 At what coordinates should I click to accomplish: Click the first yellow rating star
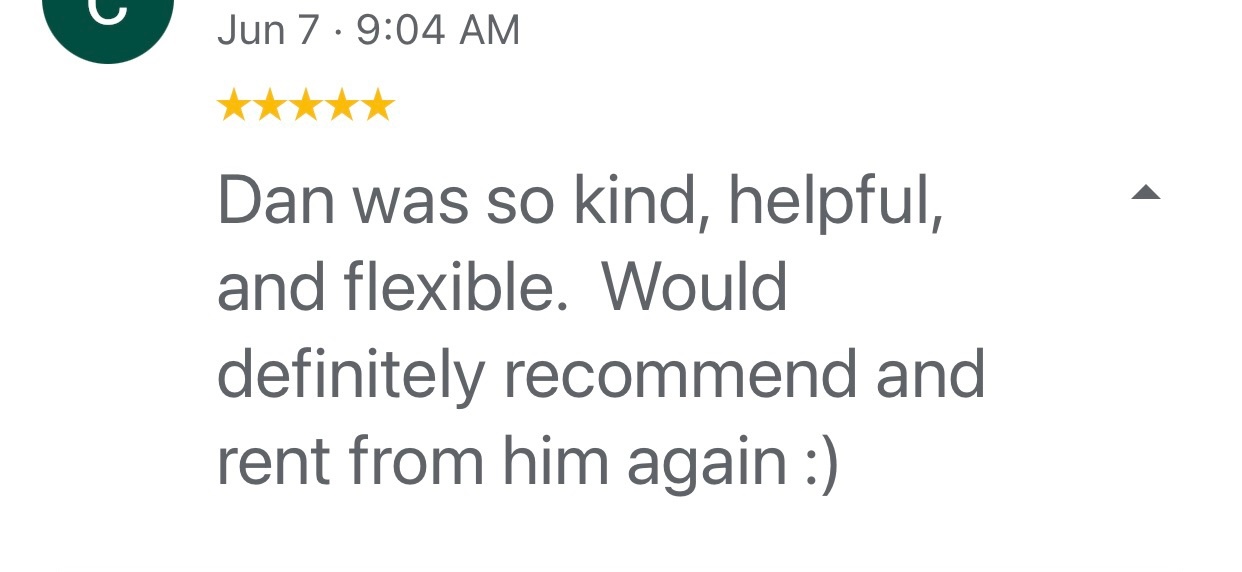pos(233,104)
